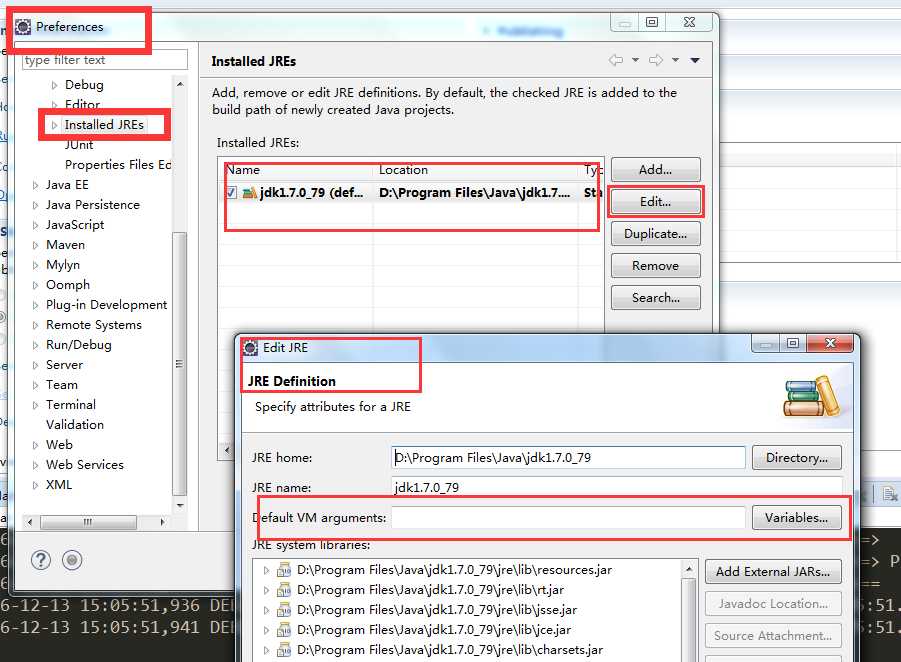Click the jdk1.7.0_79 library icon in JRE table
Image resolution: width=901 pixels, height=662 pixels.
pos(249,193)
